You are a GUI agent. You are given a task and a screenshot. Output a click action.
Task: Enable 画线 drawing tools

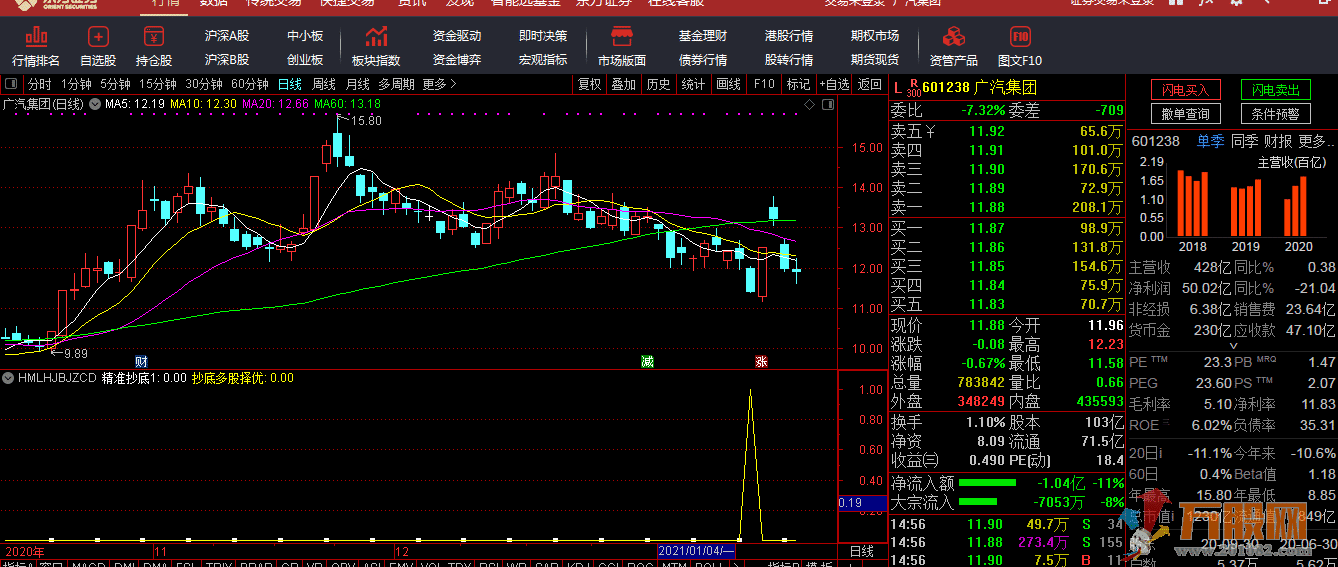pyautogui.click(x=728, y=84)
